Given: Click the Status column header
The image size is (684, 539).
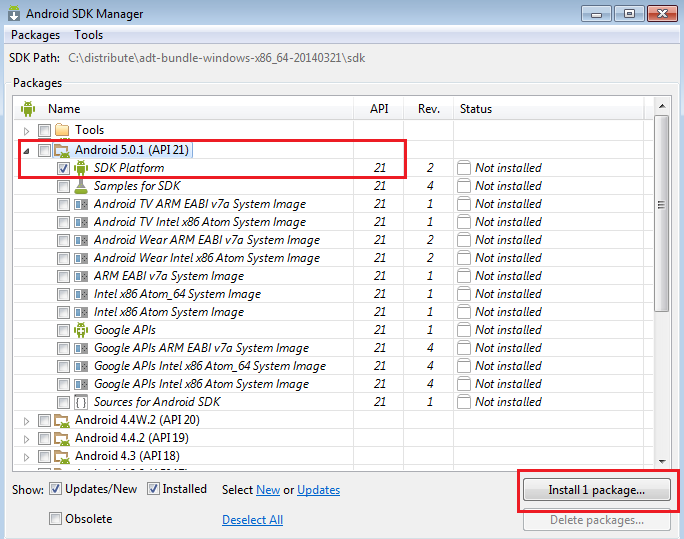Looking at the screenshot, I should click(549, 109).
